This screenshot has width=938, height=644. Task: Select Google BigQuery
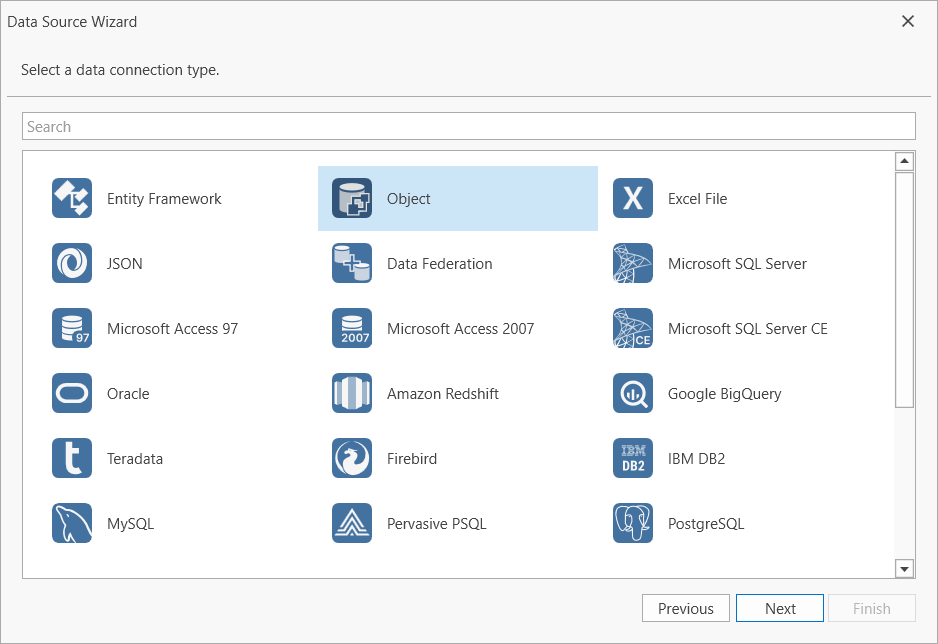pyautogui.click(x=723, y=393)
